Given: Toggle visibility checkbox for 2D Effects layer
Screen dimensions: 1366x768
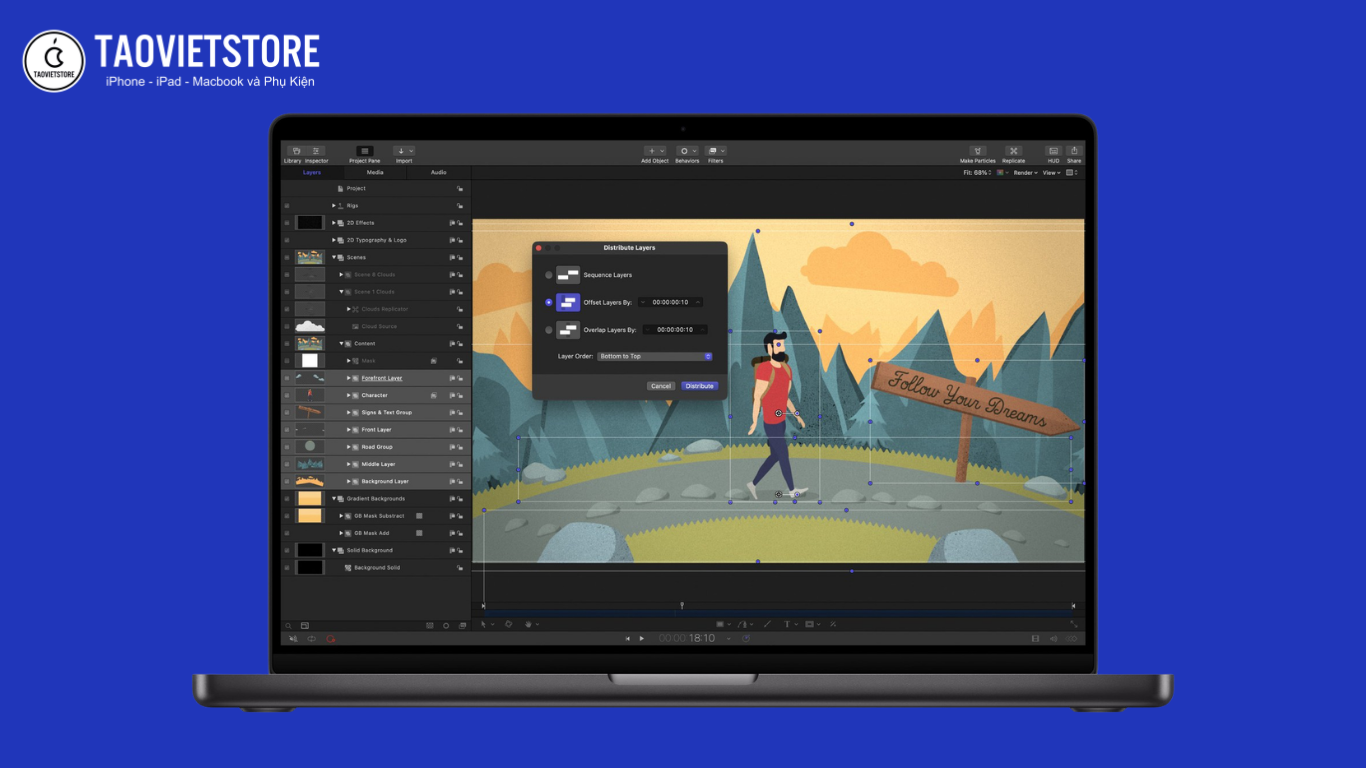Looking at the screenshot, I should [287, 223].
